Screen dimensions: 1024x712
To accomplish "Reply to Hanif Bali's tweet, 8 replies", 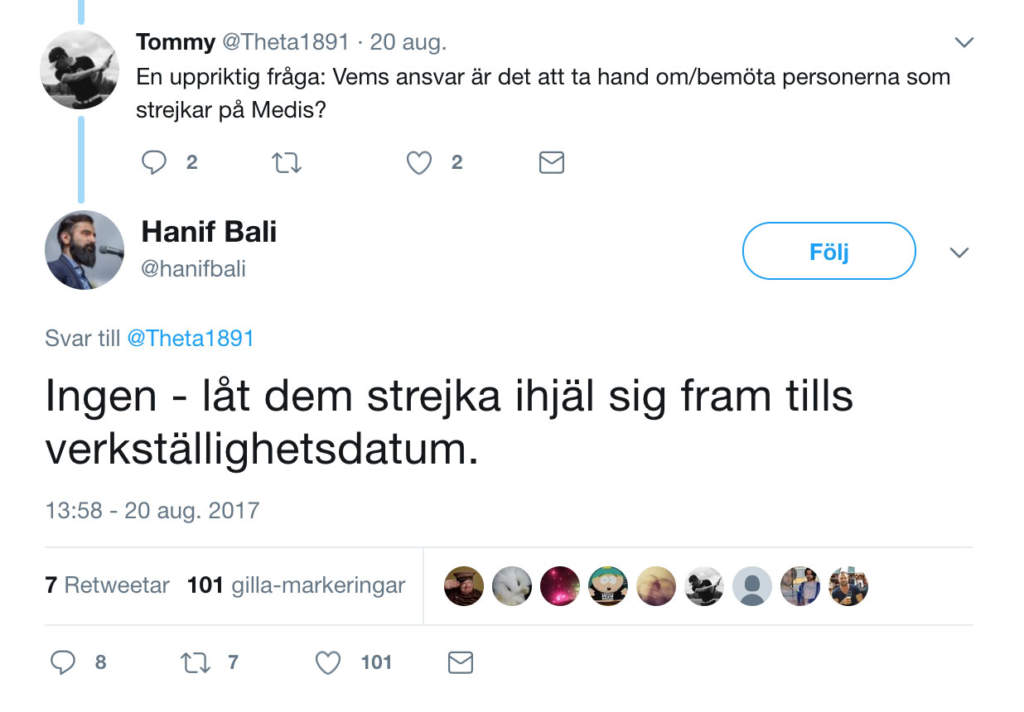I will [x=63, y=662].
